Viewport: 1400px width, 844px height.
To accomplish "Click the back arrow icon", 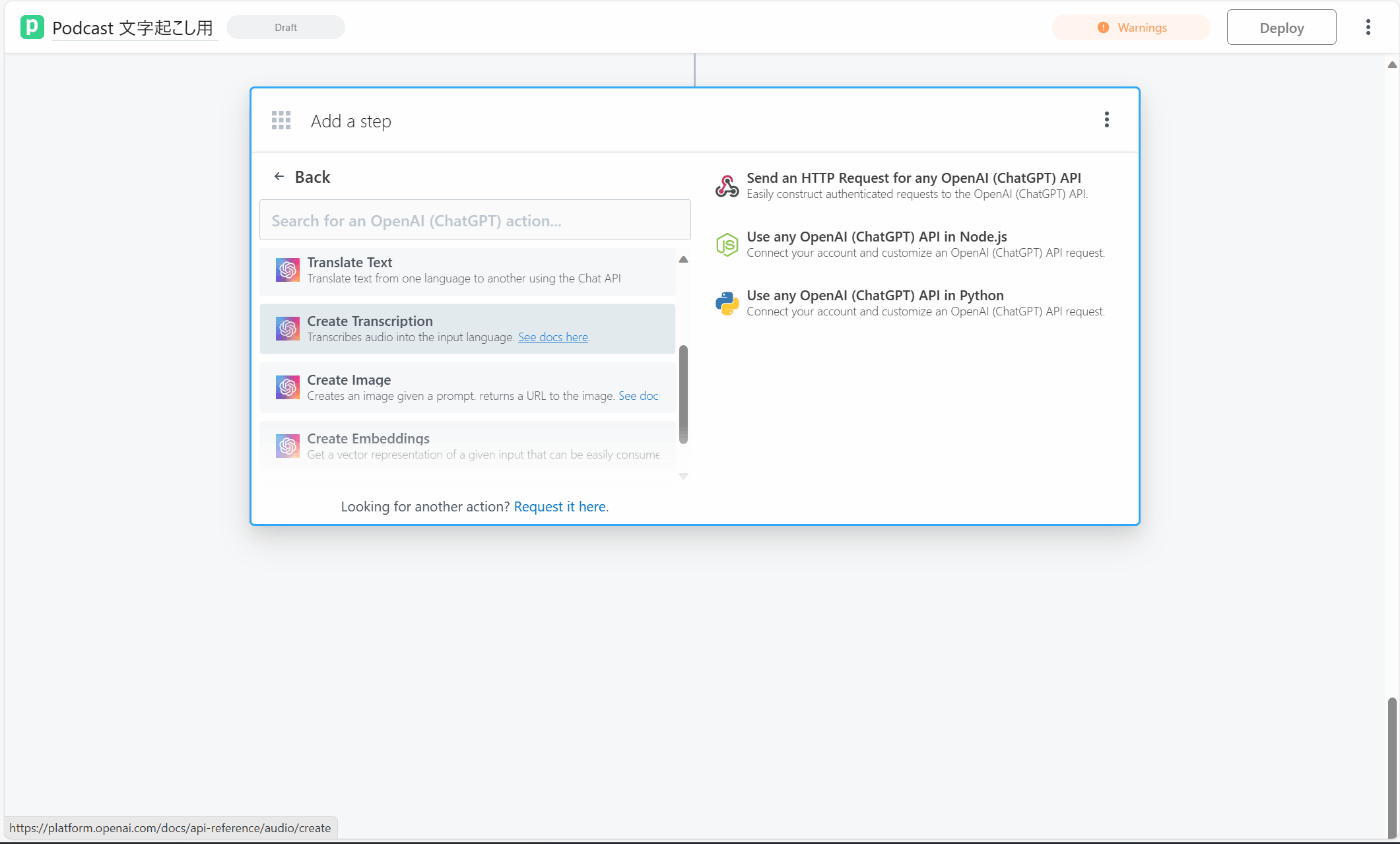I will tap(279, 177).
